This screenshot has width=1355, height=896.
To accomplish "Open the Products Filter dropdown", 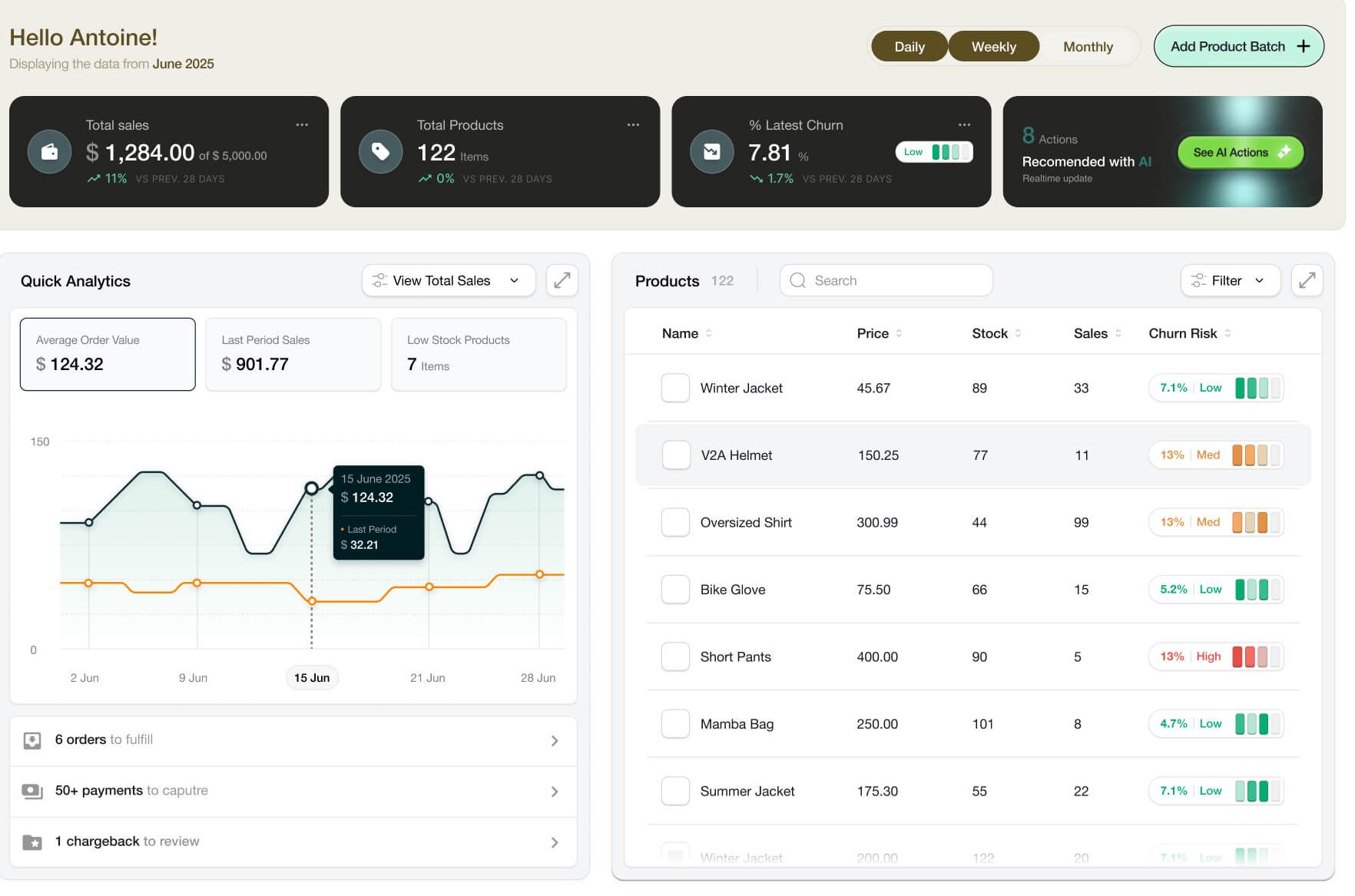I will pyautogui.click(x=1229, y=280).
